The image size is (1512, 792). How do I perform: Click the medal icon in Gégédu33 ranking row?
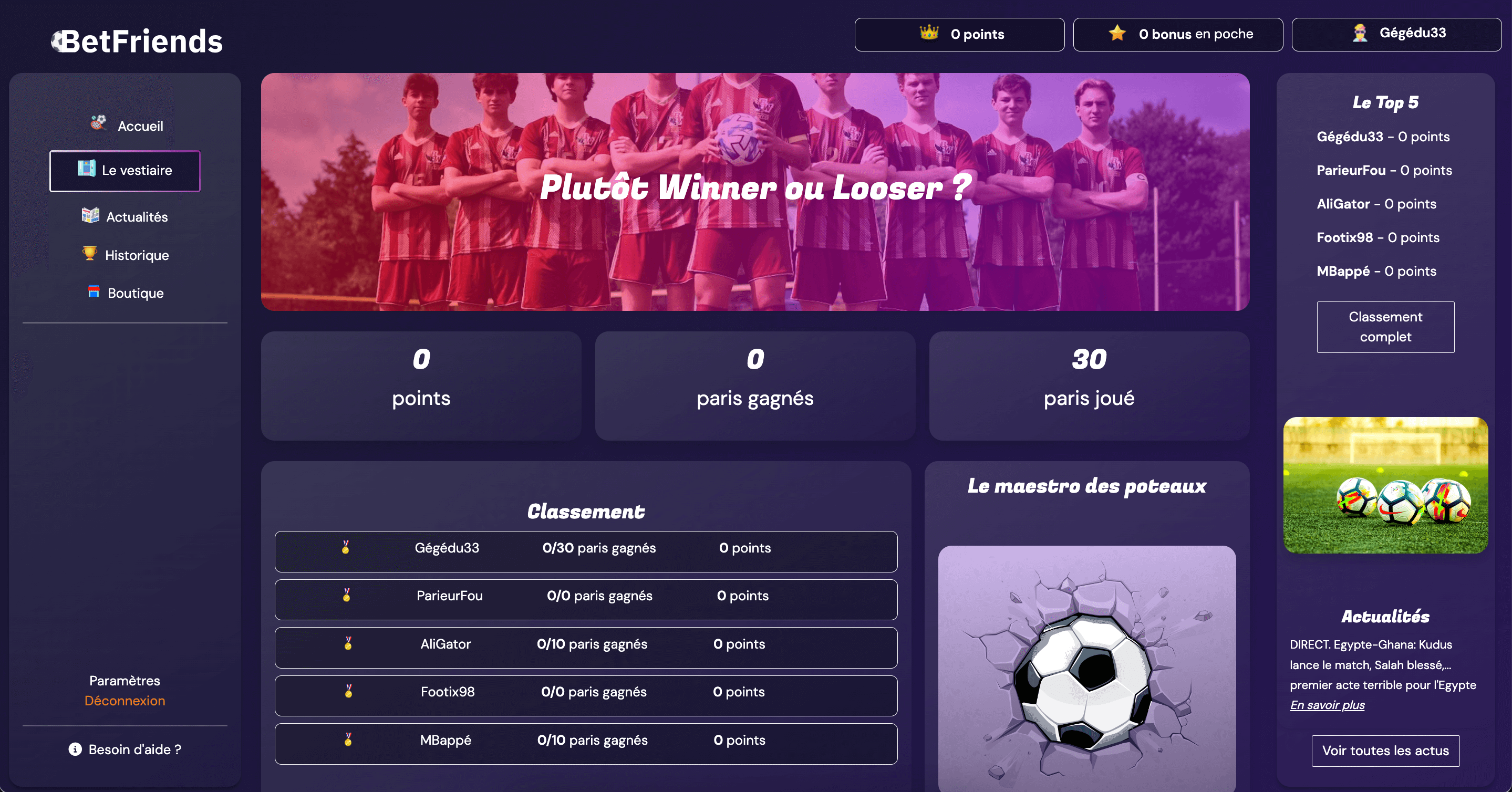coord(345,547)
